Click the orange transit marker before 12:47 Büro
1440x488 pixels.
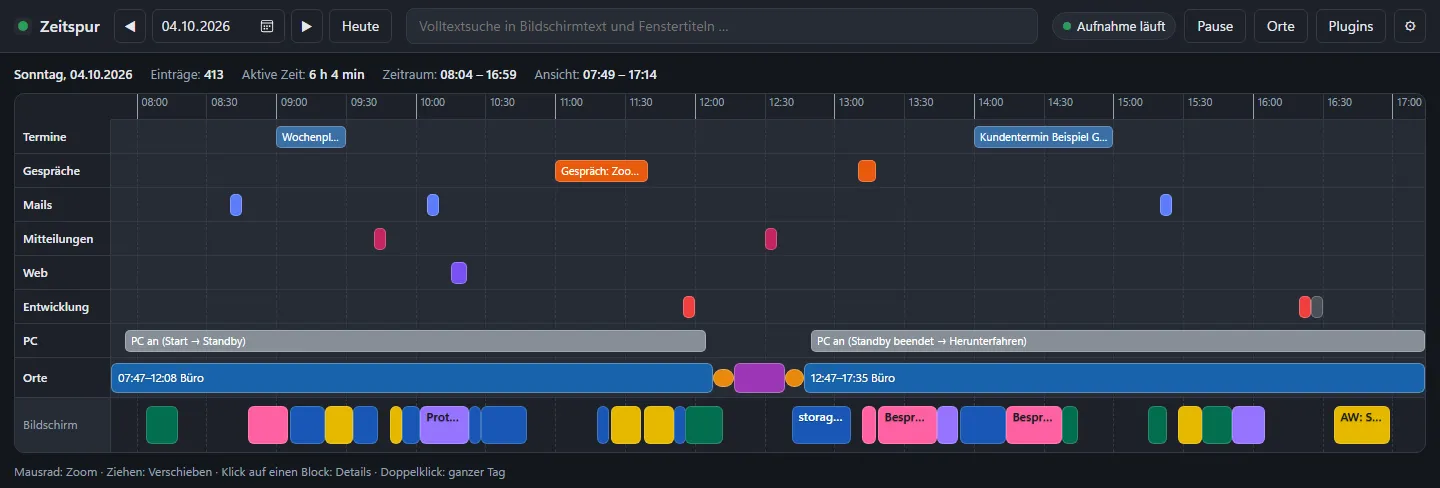(x=794, y=378)
